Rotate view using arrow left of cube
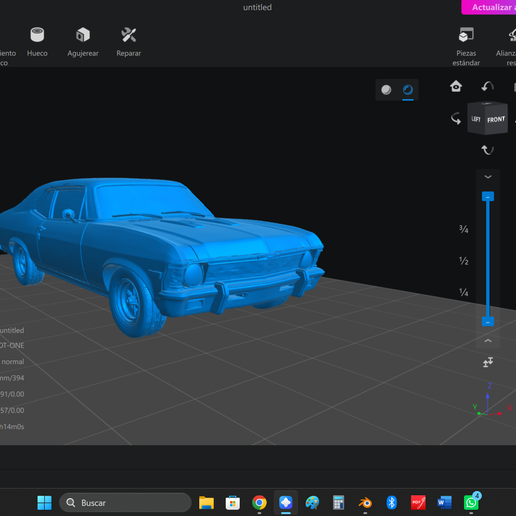 pos(456,118)
